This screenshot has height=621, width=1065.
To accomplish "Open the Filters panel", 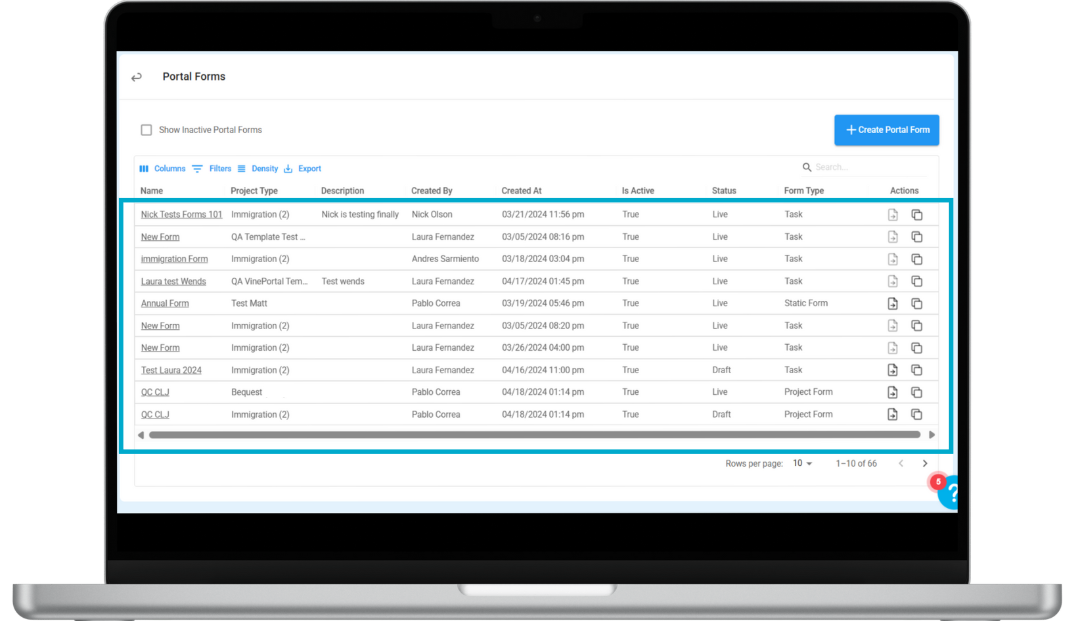I will (x=212, y=169).
